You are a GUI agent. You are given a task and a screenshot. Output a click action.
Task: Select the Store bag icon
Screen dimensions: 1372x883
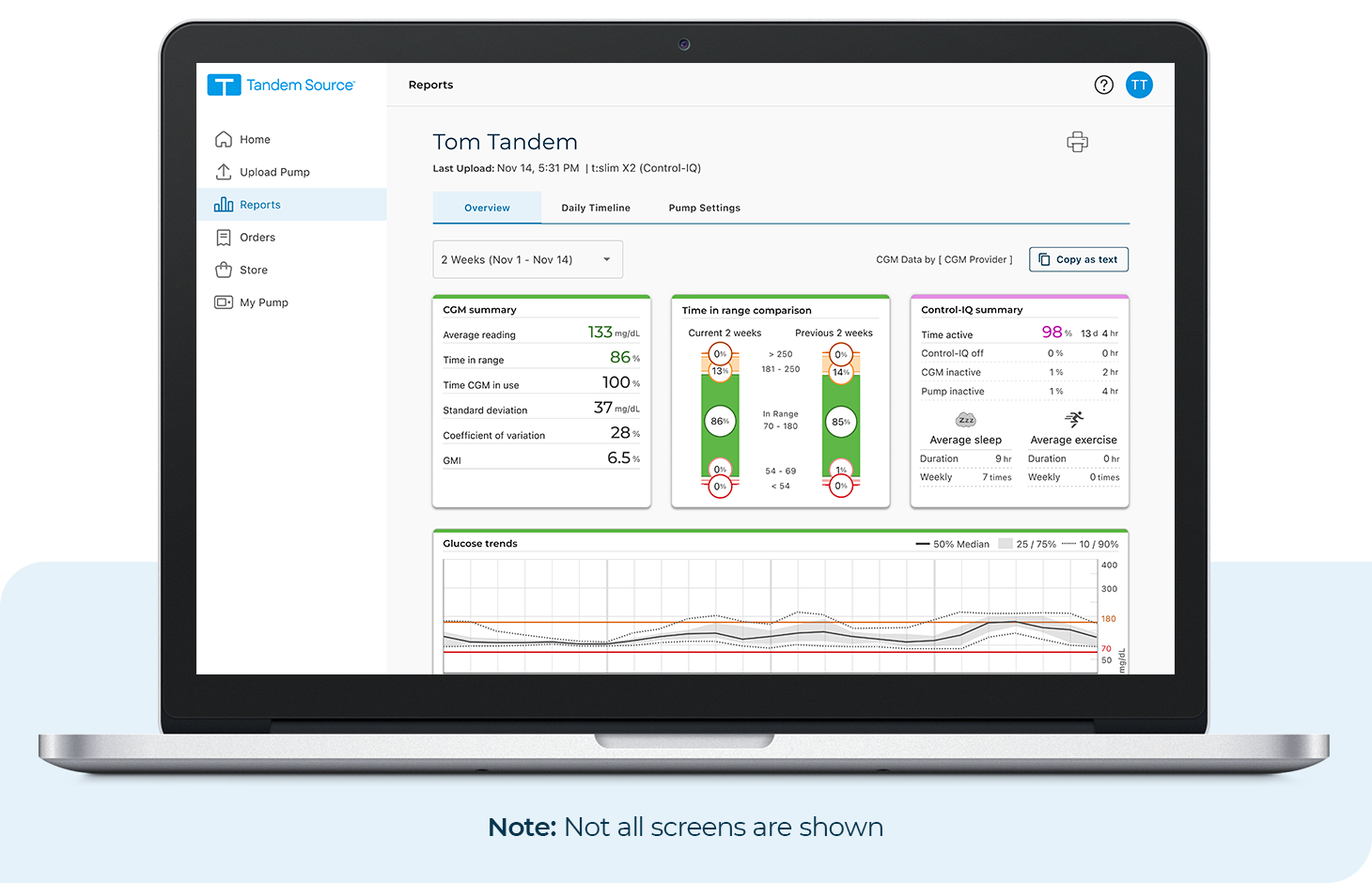pos(224,270)
